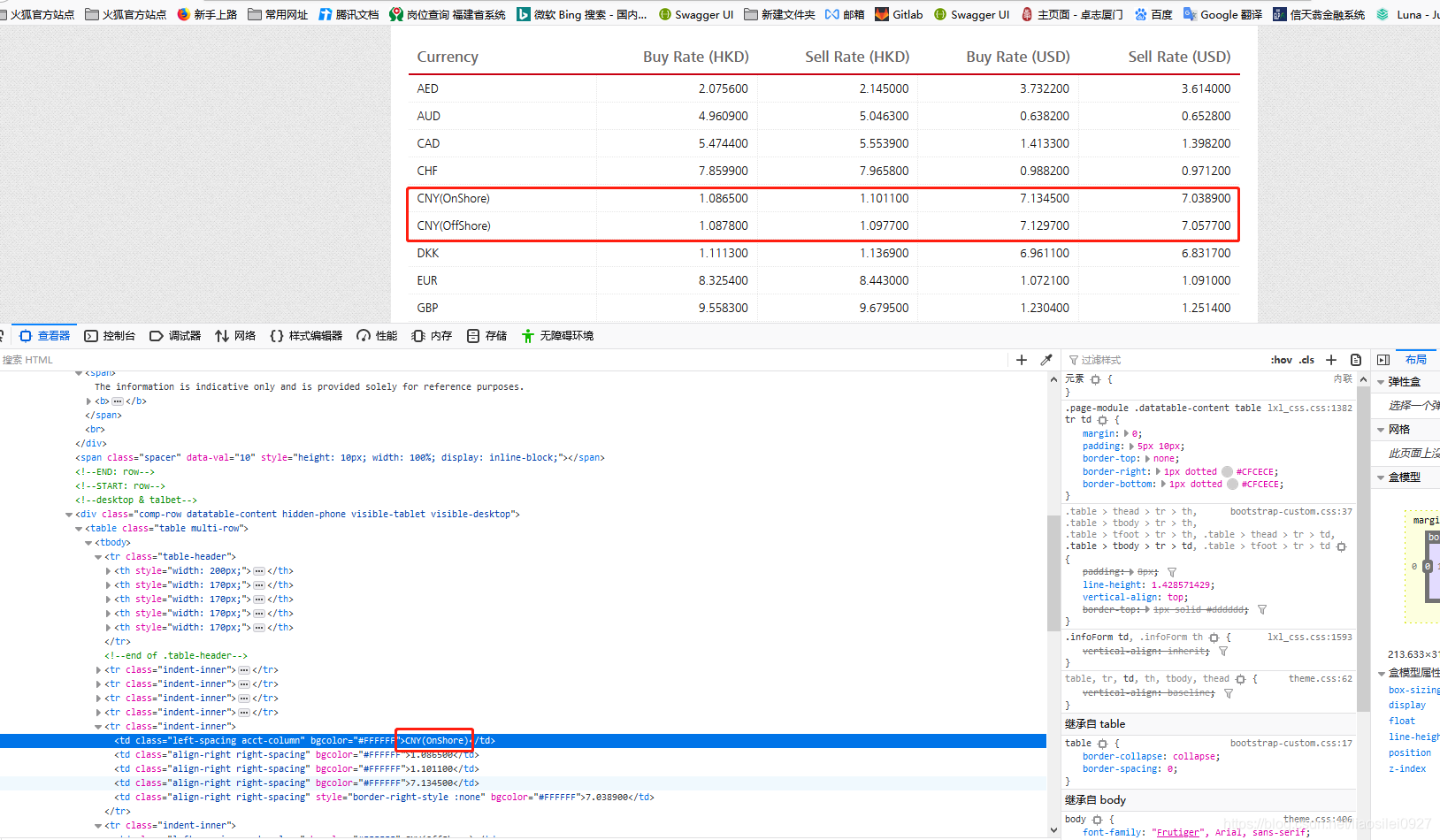Image resolution: width=1440 pixels, height=840 pixels.
Task: Open the 主页面 - 卓志厦门 bookmark
Action: click(1072, 14)
